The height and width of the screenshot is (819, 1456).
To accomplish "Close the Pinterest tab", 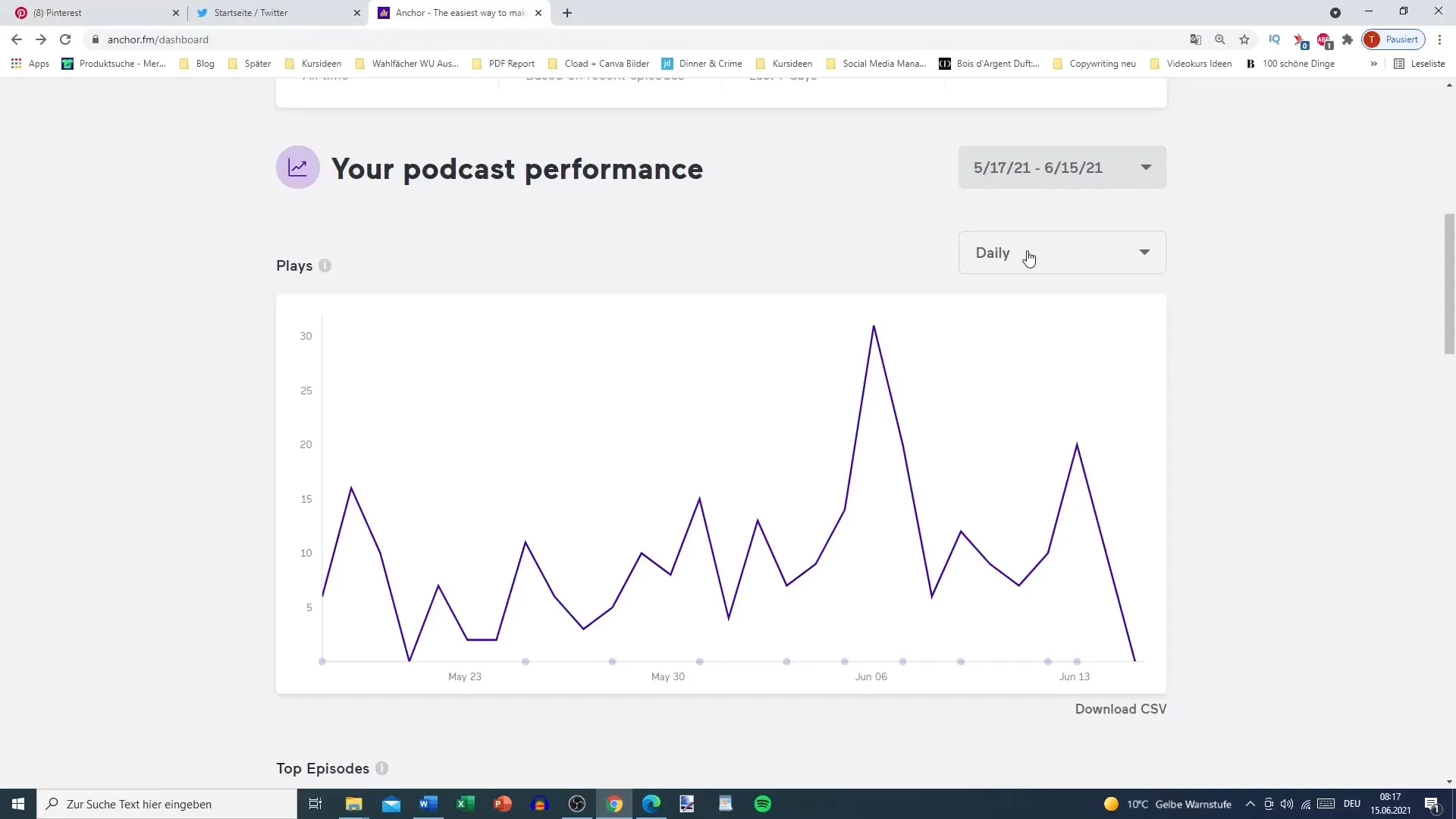I will point(176,13).
